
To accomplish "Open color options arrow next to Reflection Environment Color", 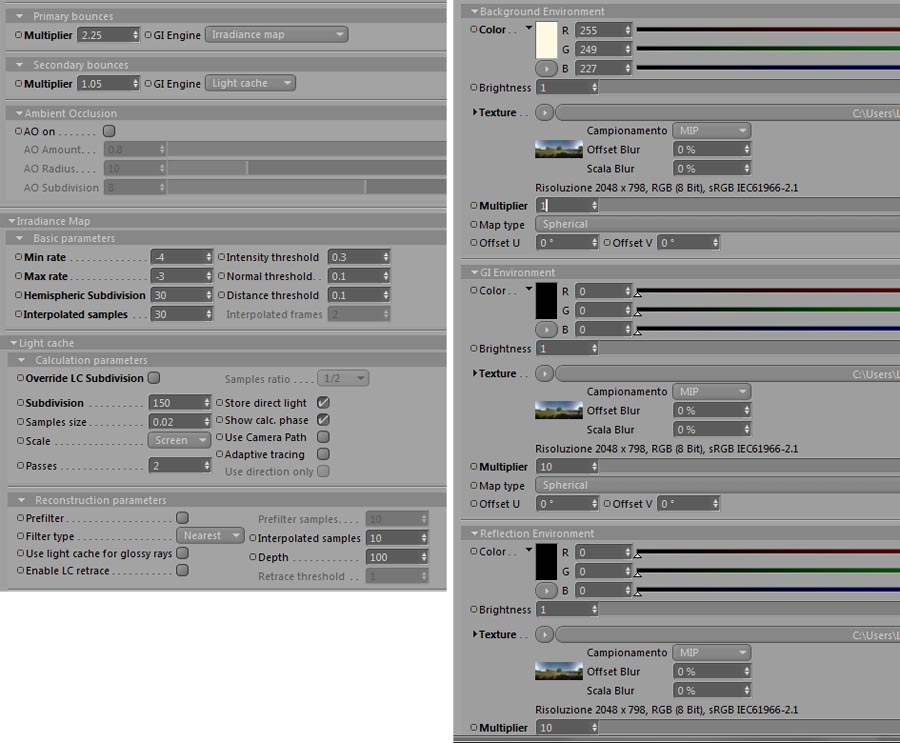I will pos(529,549).
